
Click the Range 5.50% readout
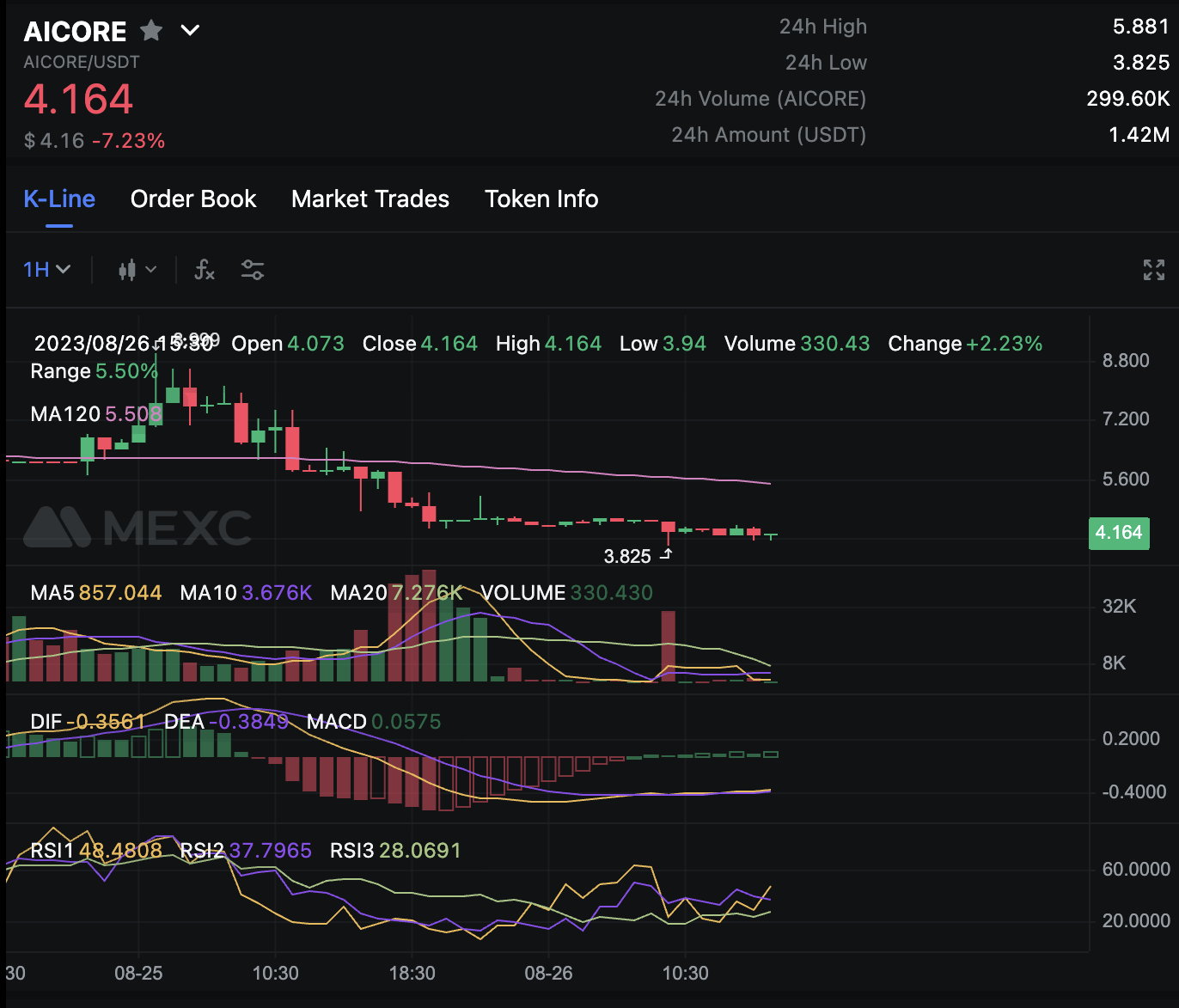[x=95, y=371]
